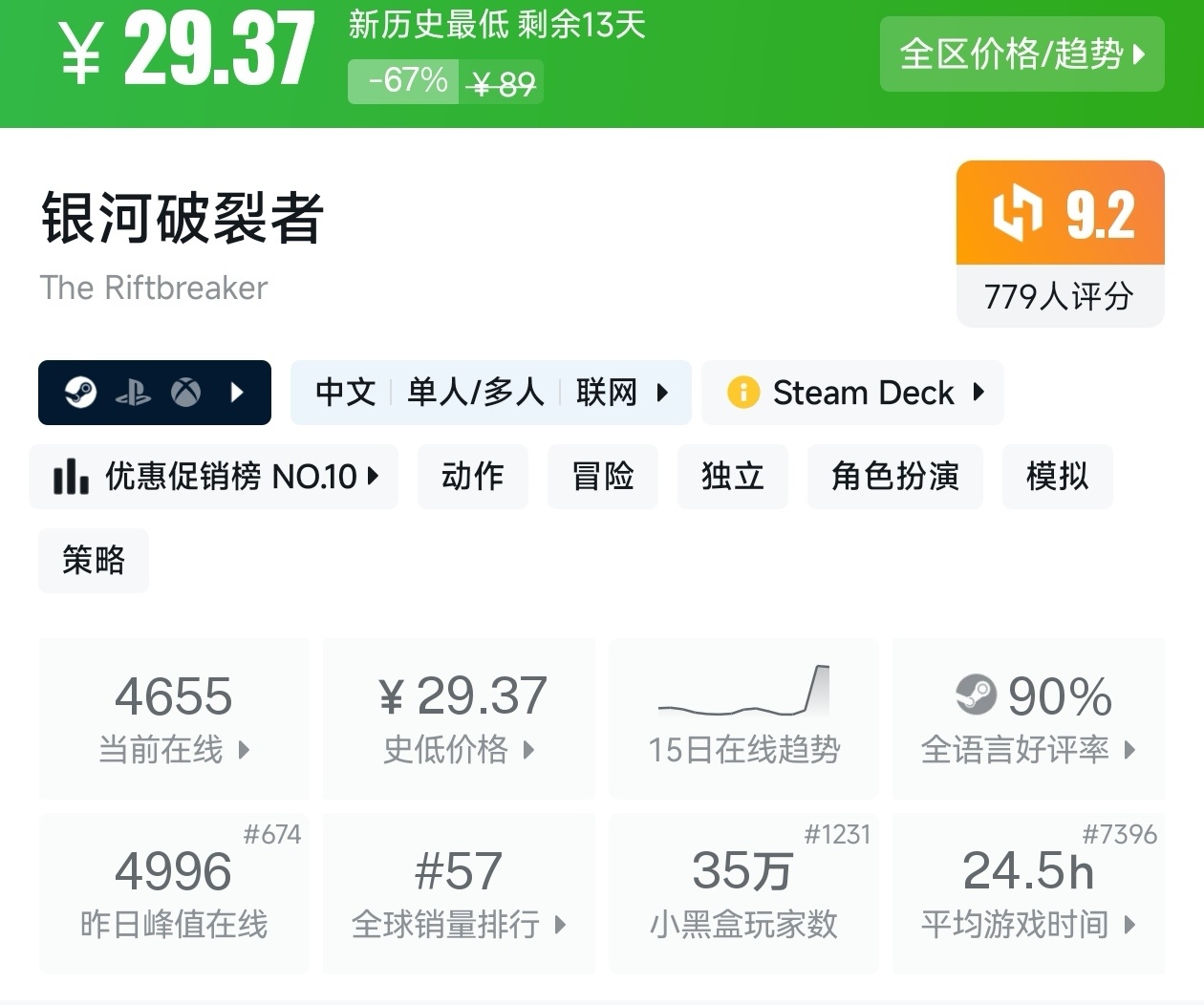Click the PlayStation platform icon
The image size is (1204, 1005).
tap(133, 393)
